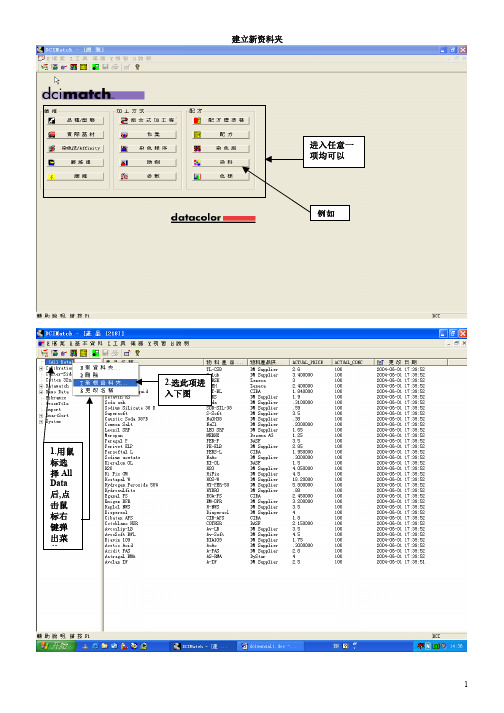The height and width of the screenshot is (713, 504).
Task: Click the 更改日期 column header
Action: click(x=411, y=362)
